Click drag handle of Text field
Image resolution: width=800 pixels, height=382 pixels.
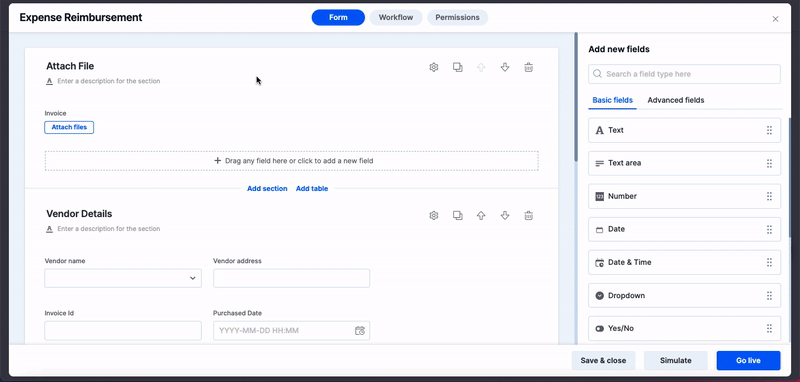pyautogui.click(x=769, y=130)
